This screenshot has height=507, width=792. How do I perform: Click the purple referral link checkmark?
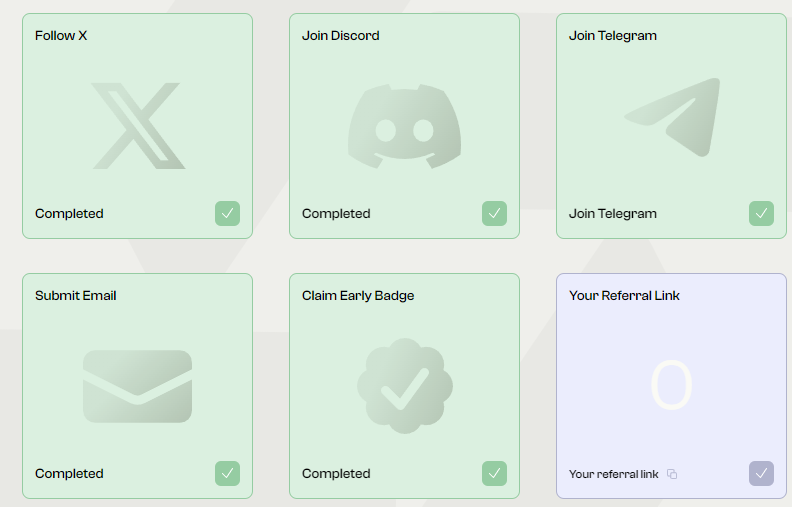[x=761, y=473]
